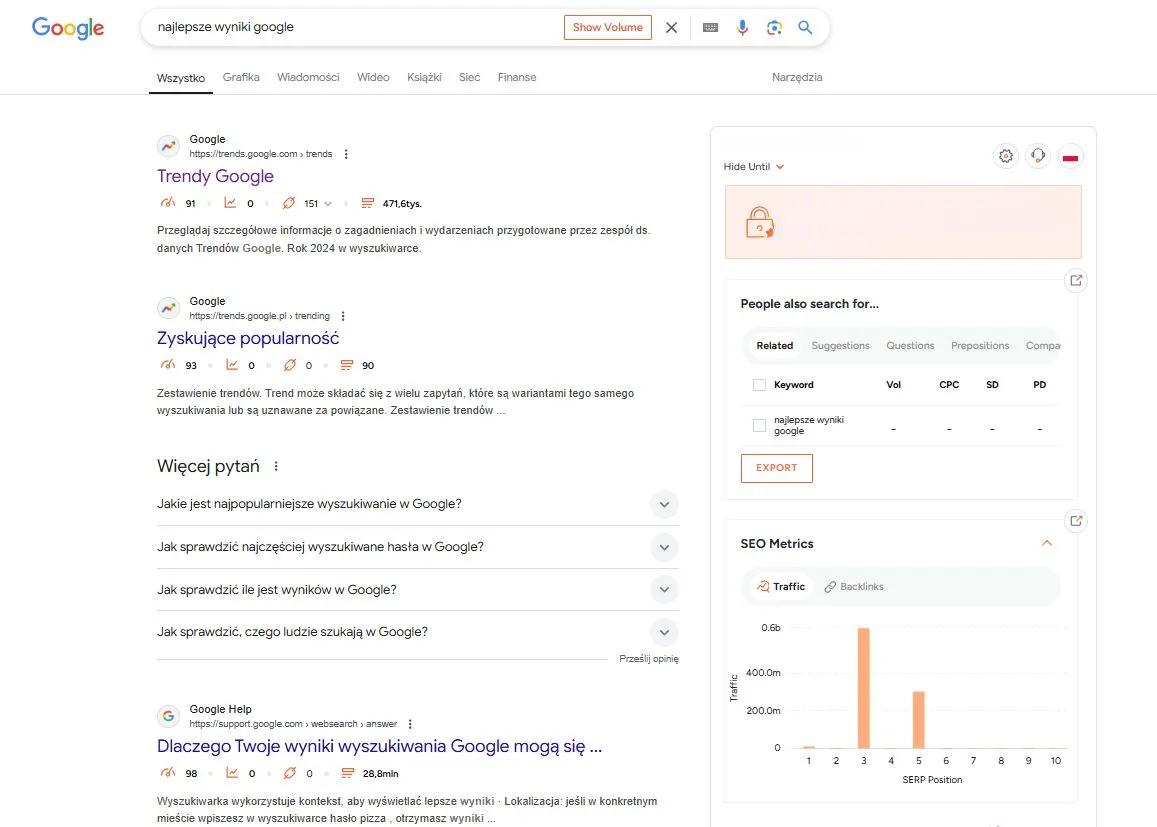This screenshot has height=827, width=1157.
Task: Open the extension settings gear icon
Action: click(1006, 156)
